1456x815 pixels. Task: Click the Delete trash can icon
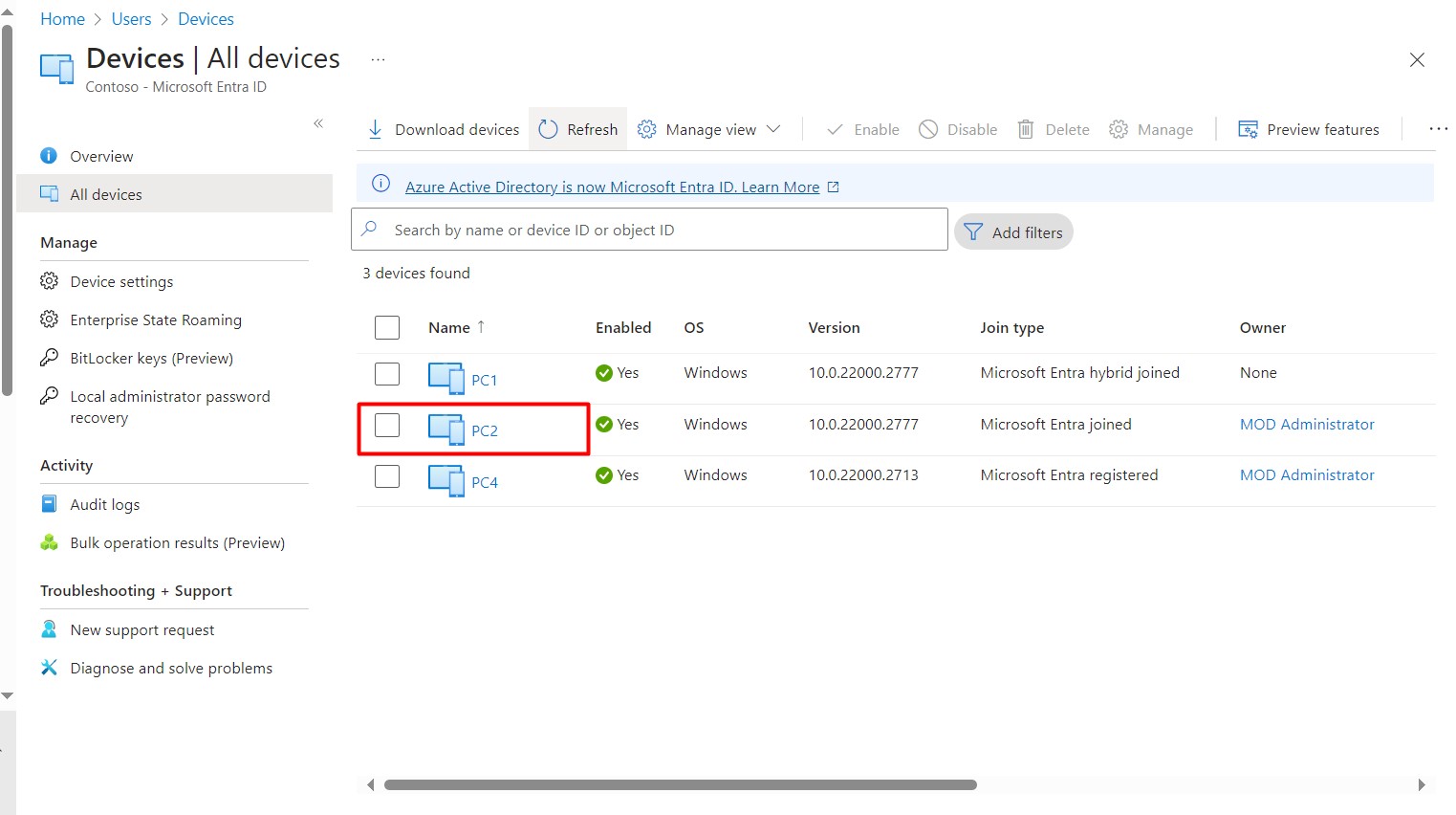[1026, 129]
